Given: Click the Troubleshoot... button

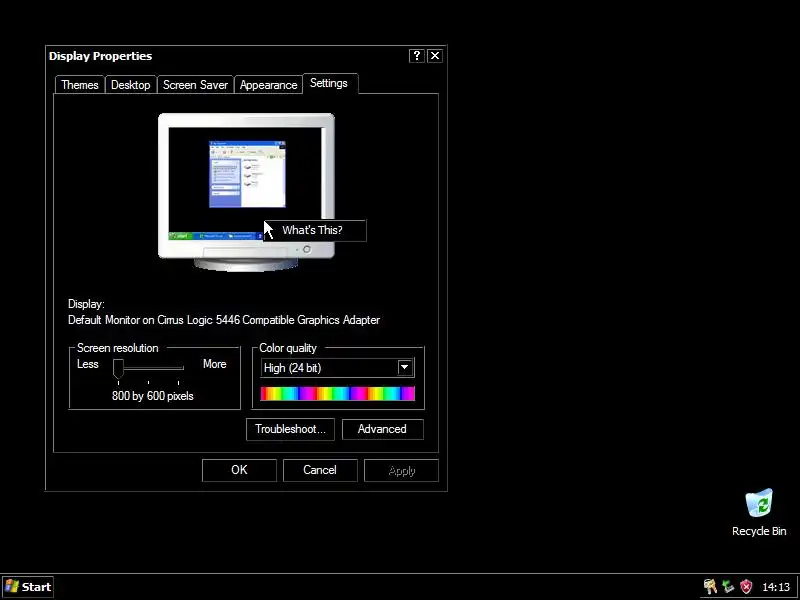Looking at the screenshot, I should [290, 429].
